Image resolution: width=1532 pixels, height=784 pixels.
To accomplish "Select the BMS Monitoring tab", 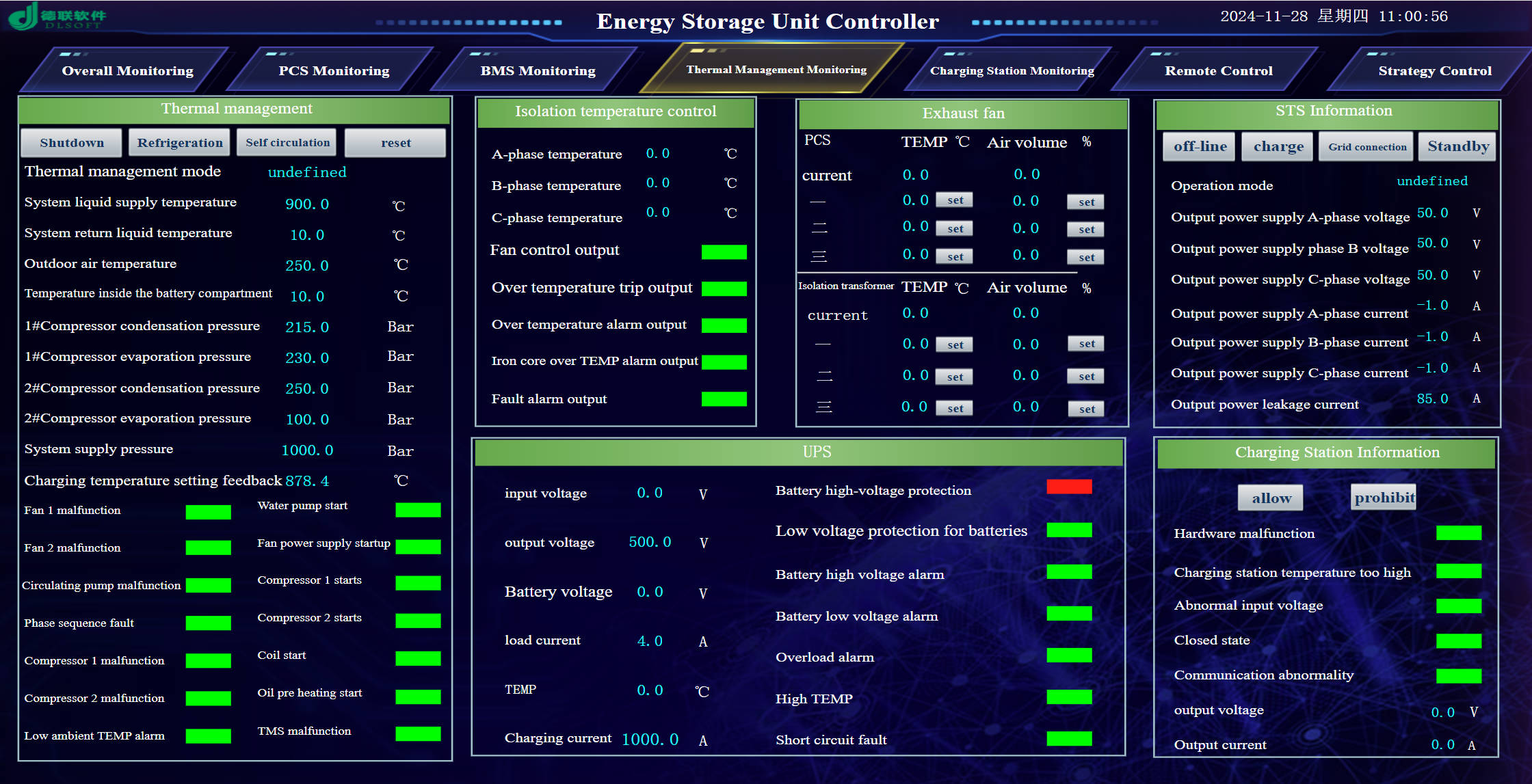I will (538, 70).
